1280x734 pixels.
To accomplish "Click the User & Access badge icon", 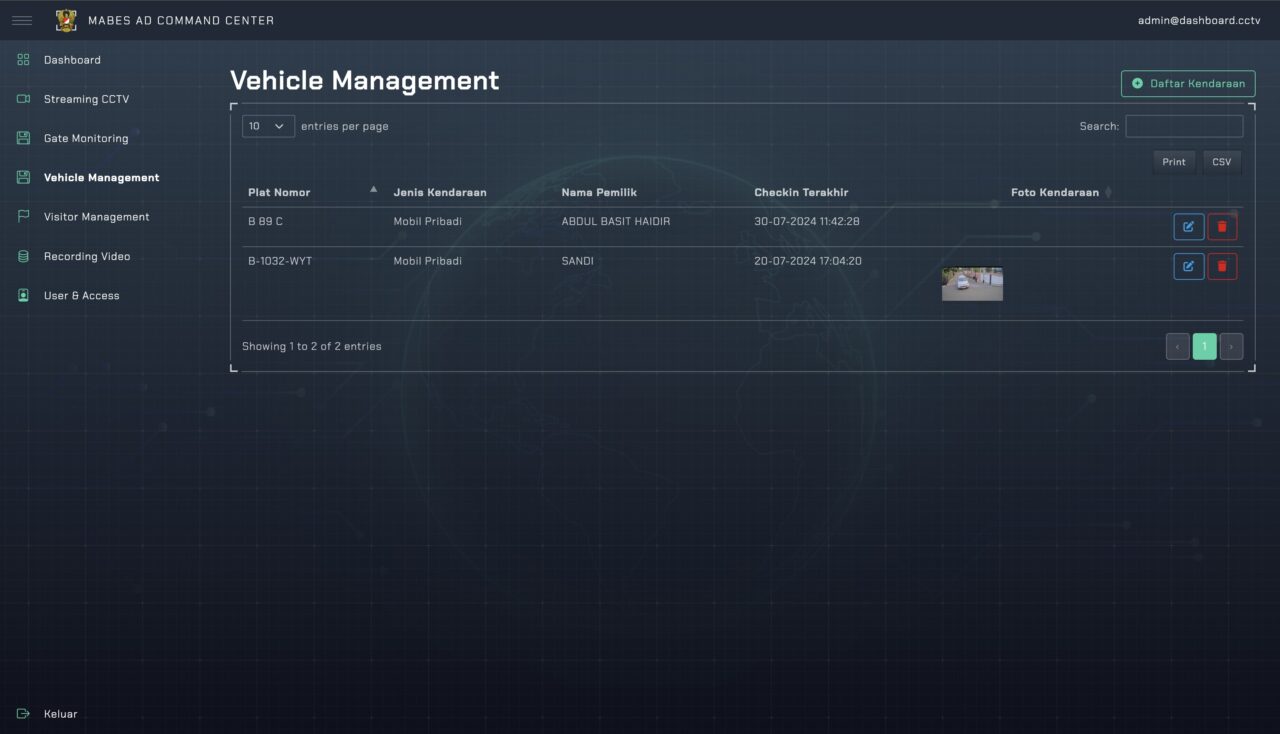I will (22, 295).
